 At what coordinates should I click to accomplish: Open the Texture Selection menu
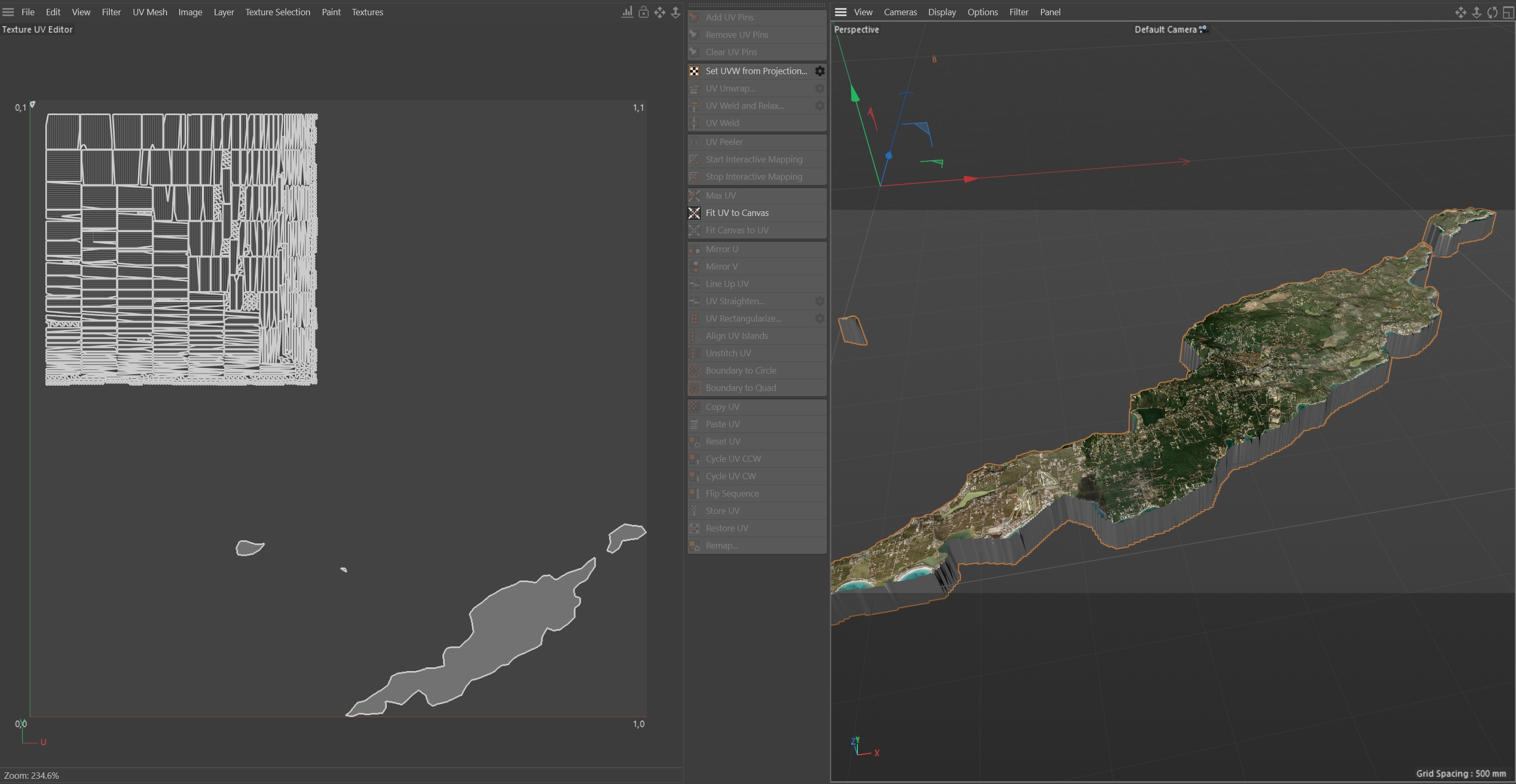point(277,12)
